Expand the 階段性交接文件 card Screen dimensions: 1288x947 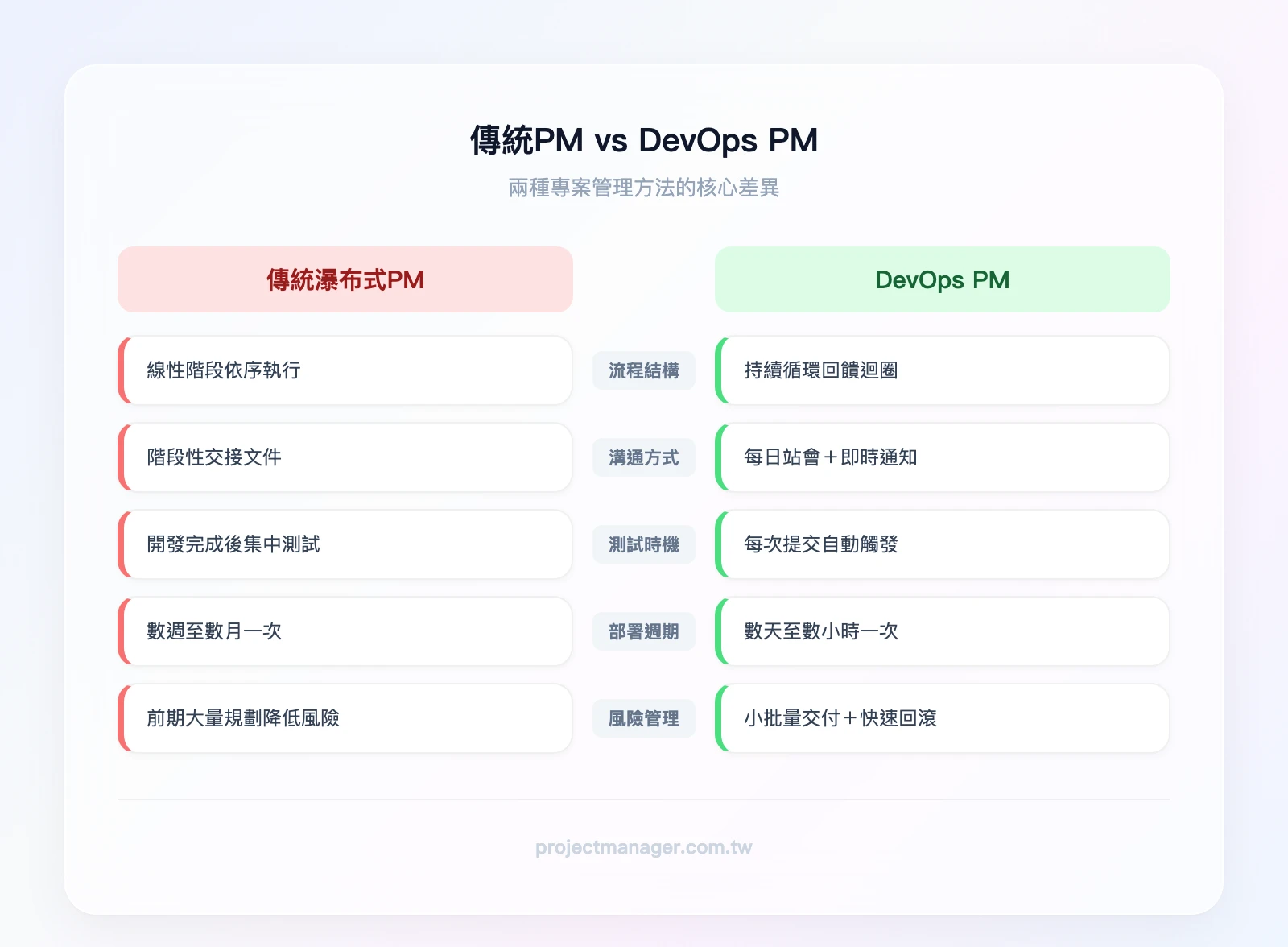click(x=345, y=457)
